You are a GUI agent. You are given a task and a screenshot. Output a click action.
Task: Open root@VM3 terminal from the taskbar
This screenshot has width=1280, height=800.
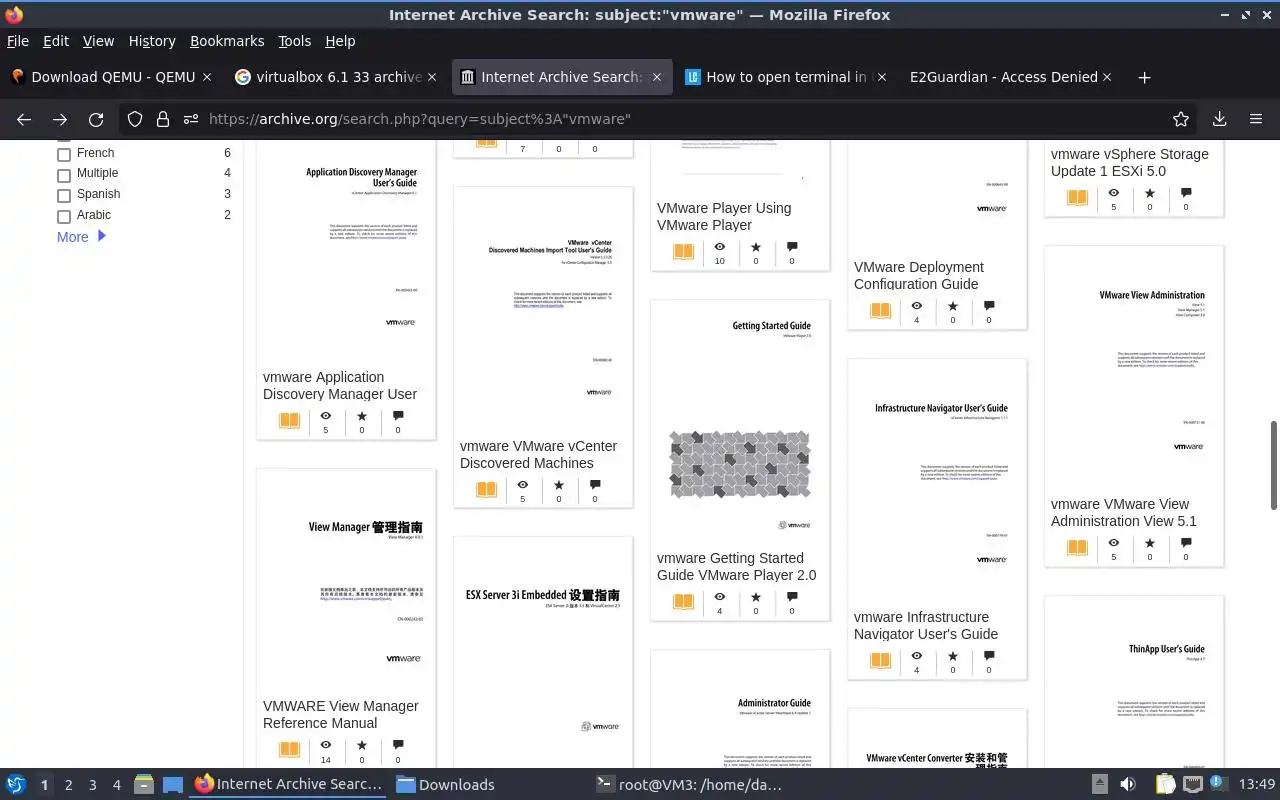point(689,785)
